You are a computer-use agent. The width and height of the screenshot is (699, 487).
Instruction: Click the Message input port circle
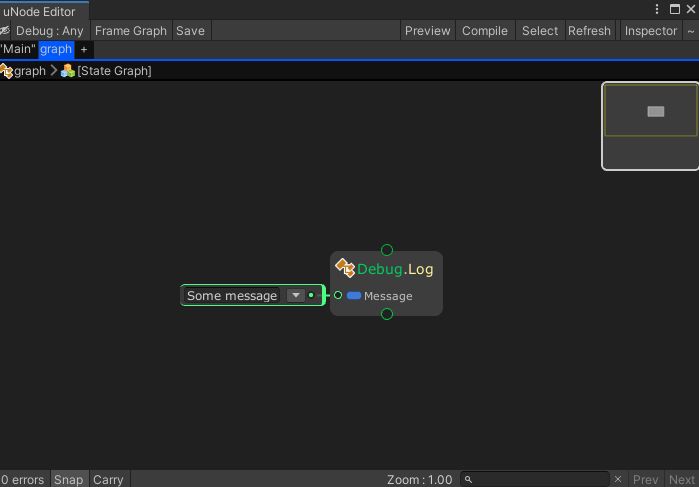338,295
